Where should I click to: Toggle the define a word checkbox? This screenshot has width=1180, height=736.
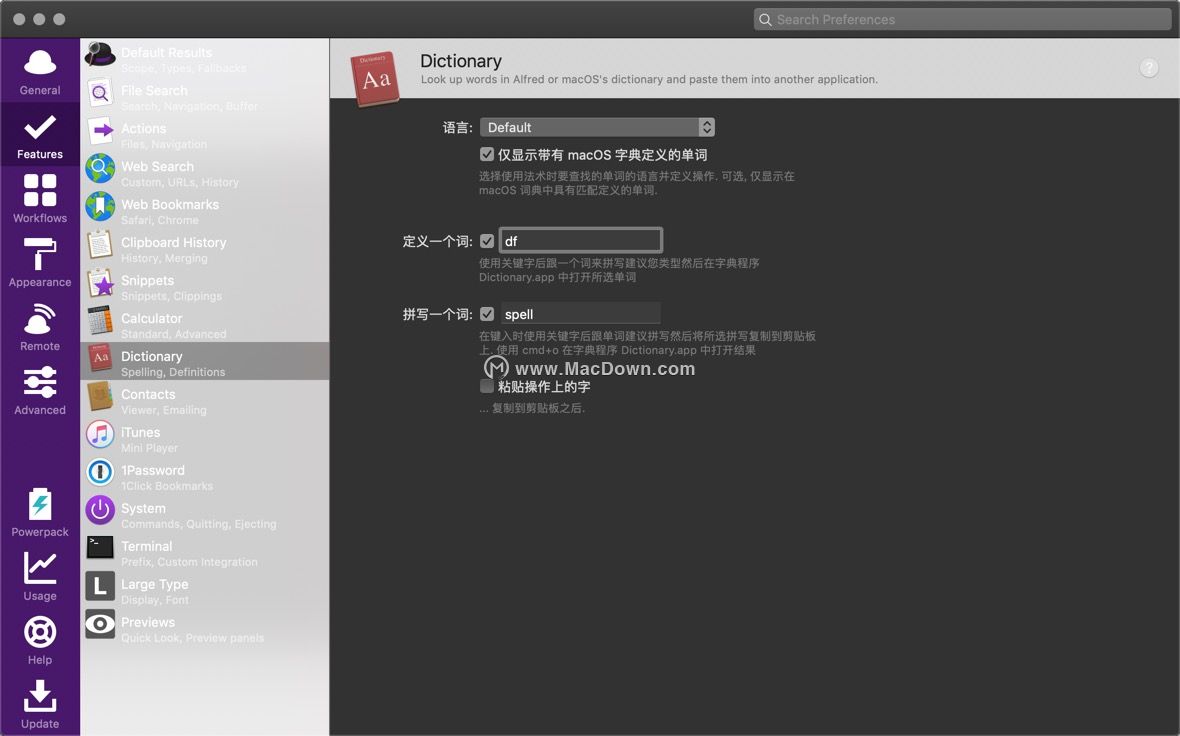[x=487, y=241]
